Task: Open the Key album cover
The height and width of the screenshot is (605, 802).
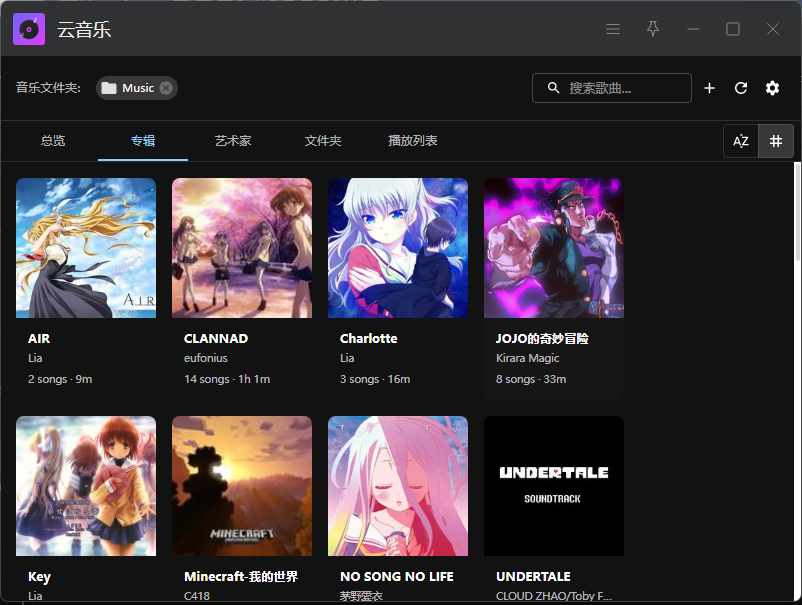Action: [86, 486]
